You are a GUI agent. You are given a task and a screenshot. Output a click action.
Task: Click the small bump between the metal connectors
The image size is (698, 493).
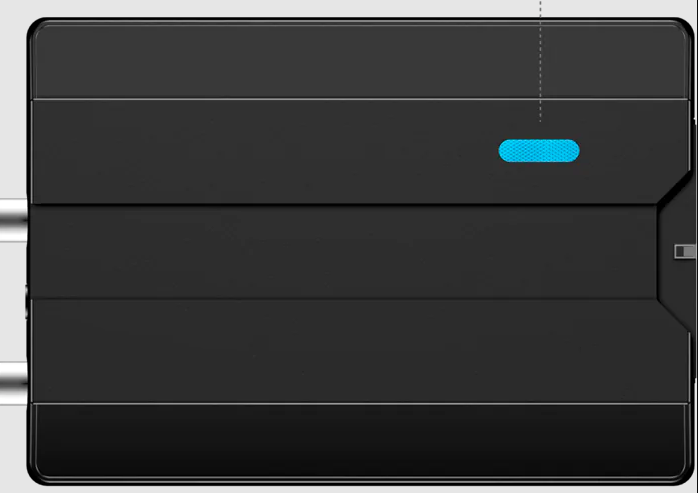pos(27,302)
